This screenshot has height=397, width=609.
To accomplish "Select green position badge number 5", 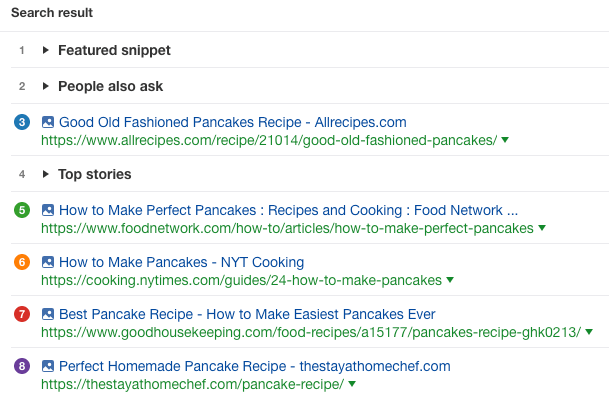I will click(22, 210).
